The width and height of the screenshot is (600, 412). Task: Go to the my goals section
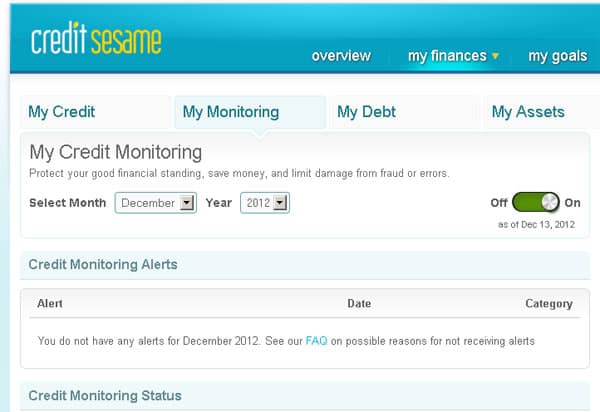pyautogui.click(x=557, y=56)
